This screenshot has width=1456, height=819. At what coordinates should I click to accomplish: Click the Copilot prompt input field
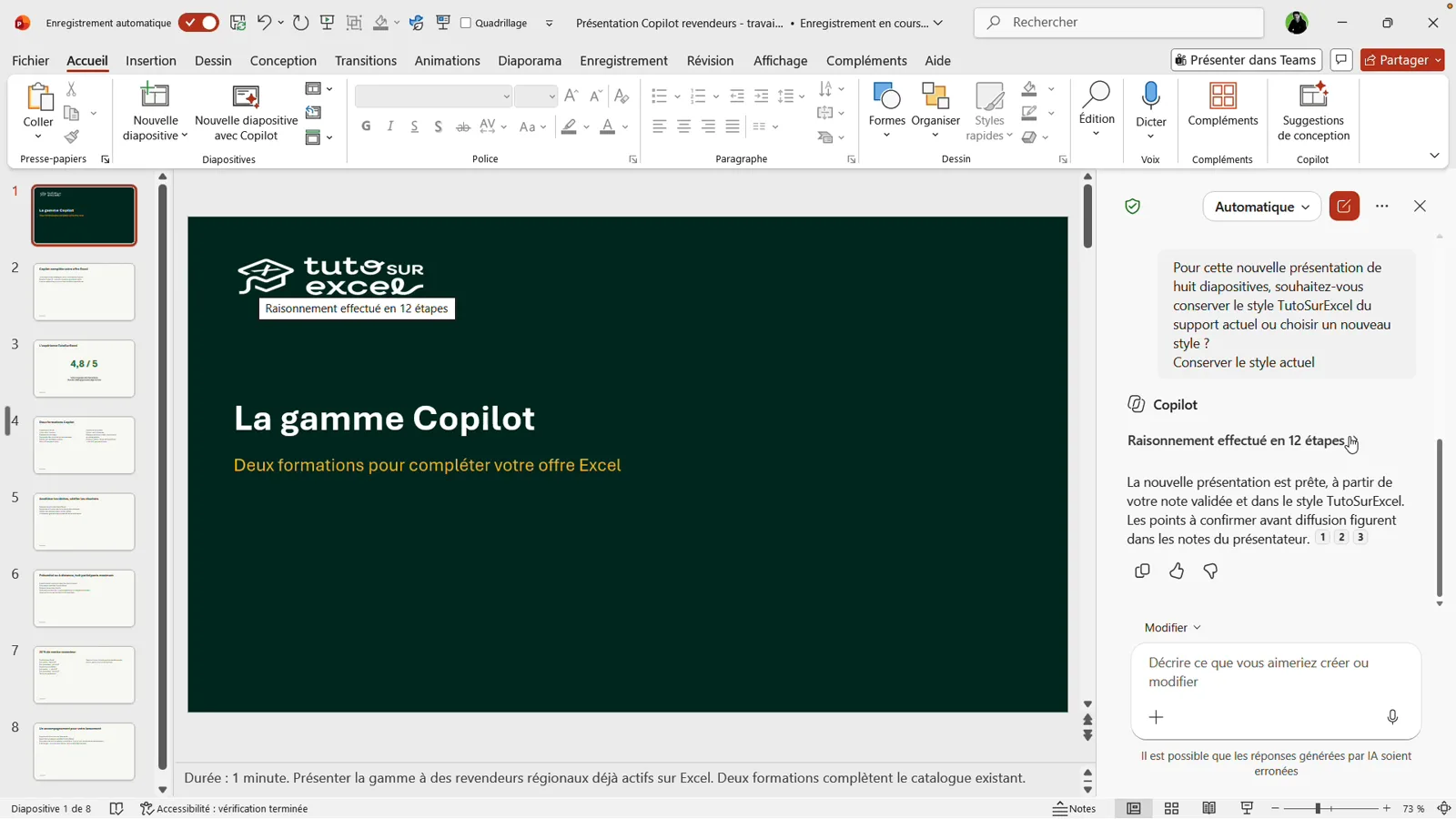coord(1276,672)
